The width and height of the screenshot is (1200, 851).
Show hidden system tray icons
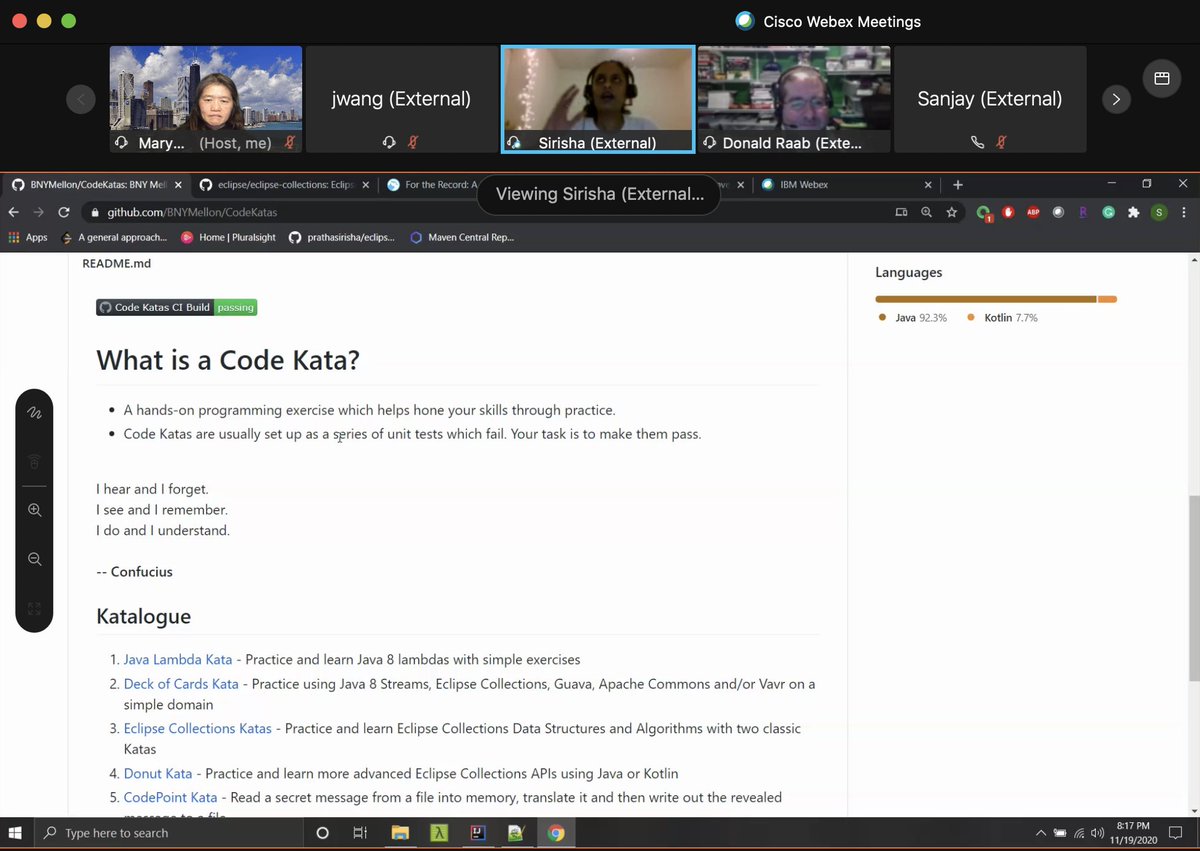pos(1041,832)
